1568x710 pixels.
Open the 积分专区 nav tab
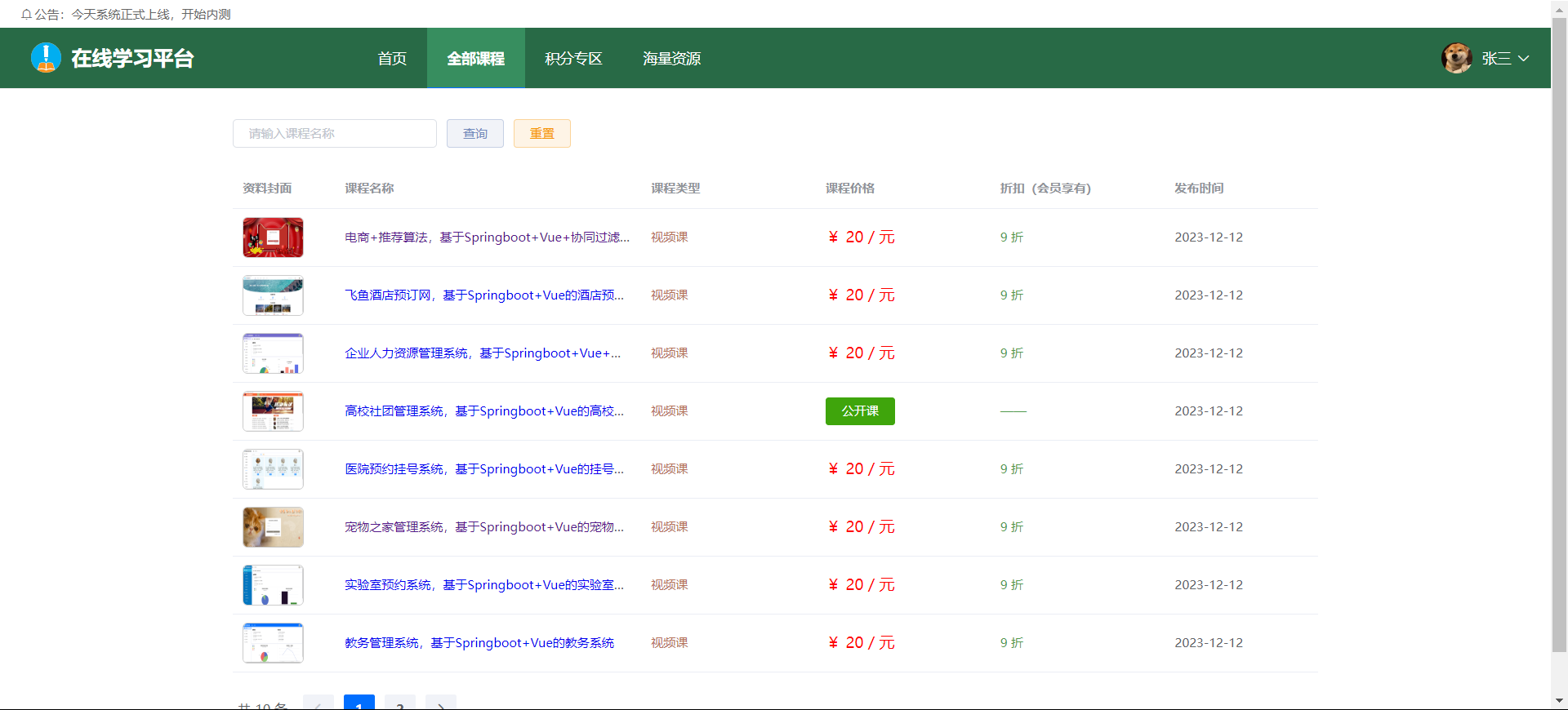coord(573,58)
